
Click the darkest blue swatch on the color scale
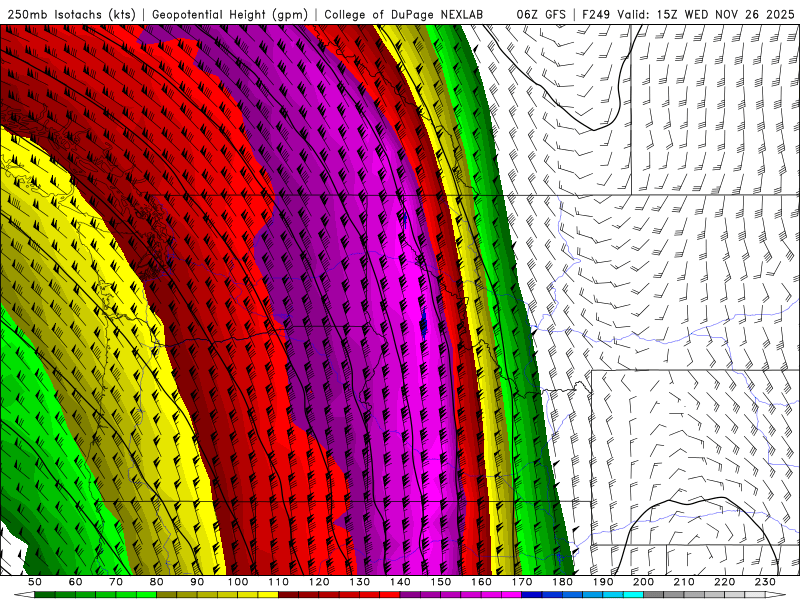click(532, 595)
